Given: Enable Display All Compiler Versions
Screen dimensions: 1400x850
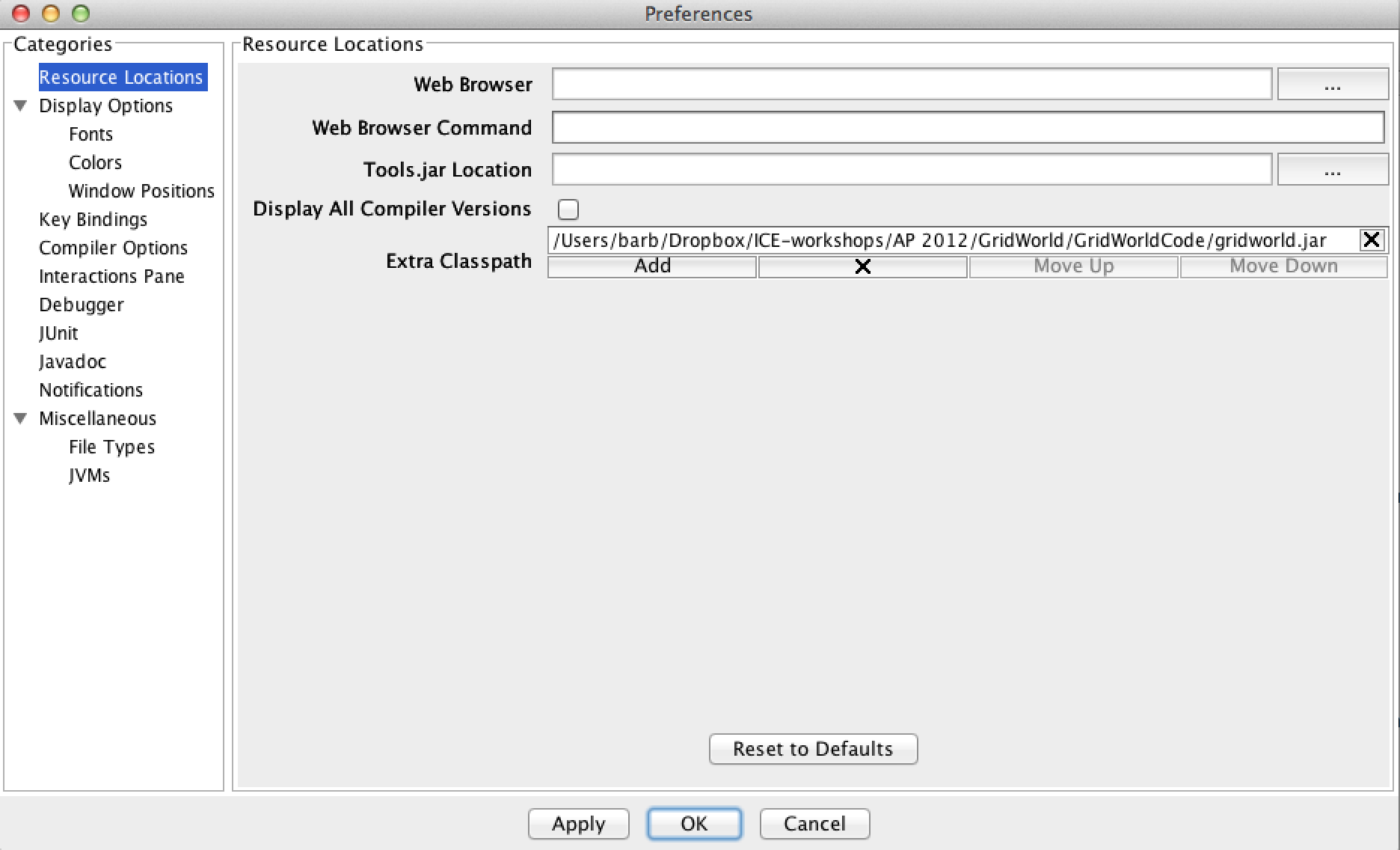Looking at the screenshot, I should (568, 210).
